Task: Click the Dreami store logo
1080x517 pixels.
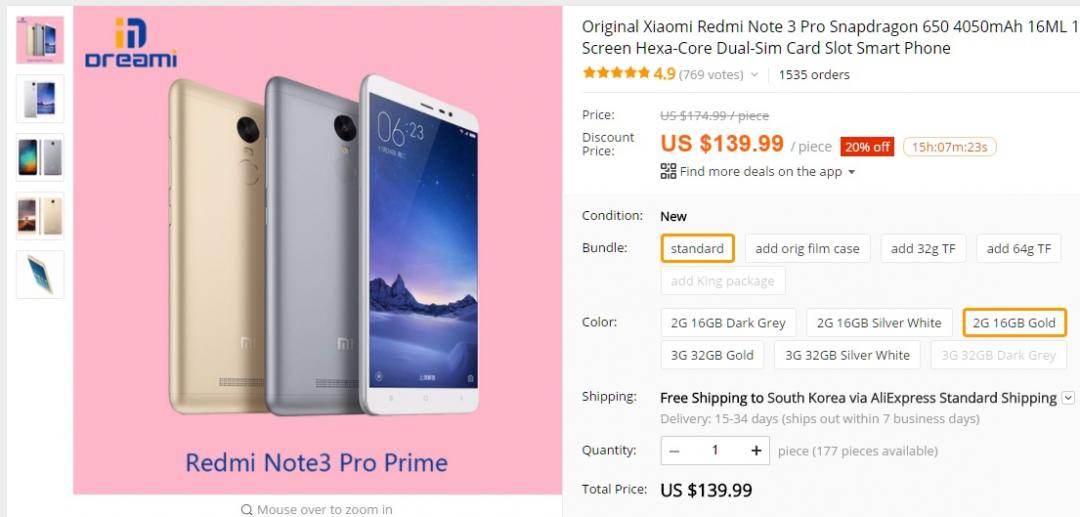Action: coord(131,44)
